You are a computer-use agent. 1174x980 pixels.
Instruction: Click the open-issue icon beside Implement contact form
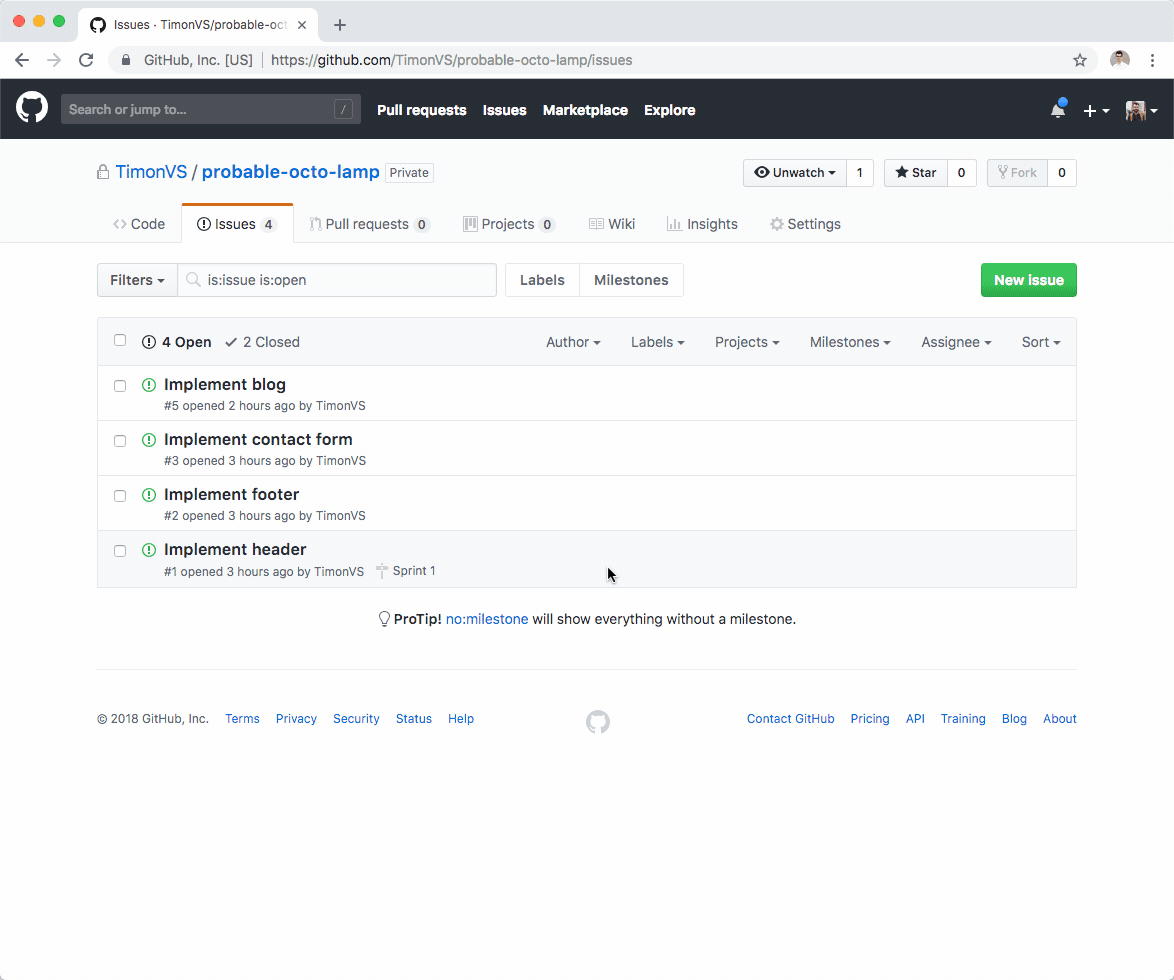point(149,440)
